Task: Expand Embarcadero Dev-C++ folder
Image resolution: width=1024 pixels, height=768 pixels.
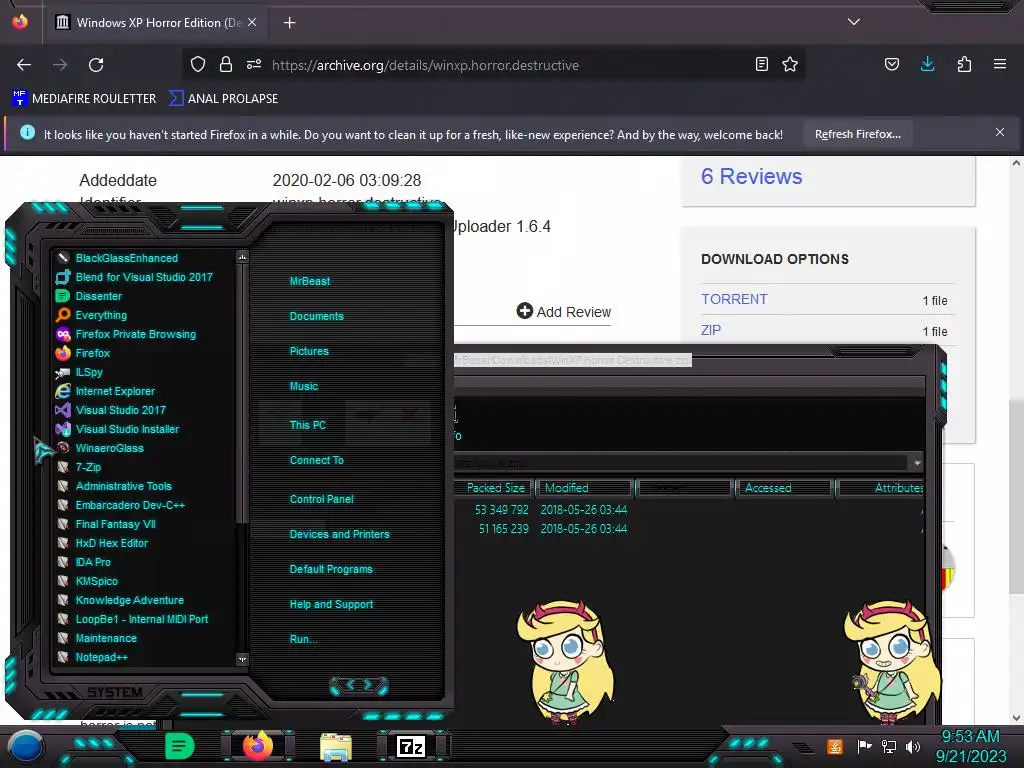Action: coord(121,505)
